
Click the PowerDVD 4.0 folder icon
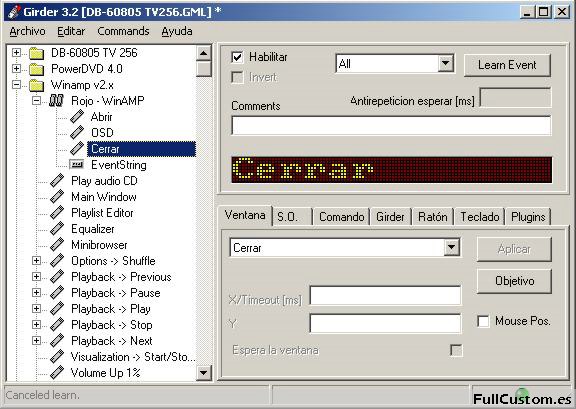(x=36, y=69)
